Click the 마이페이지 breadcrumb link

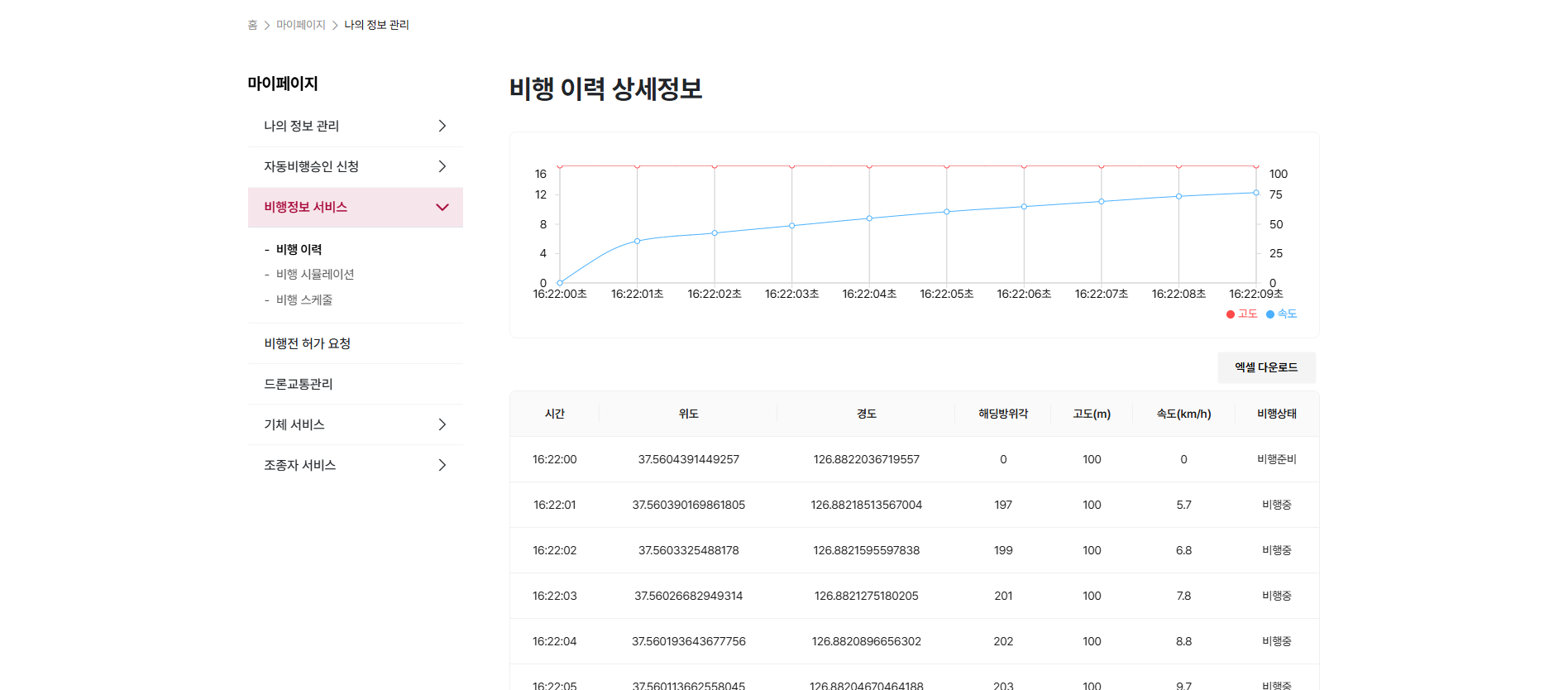(301, 25)
